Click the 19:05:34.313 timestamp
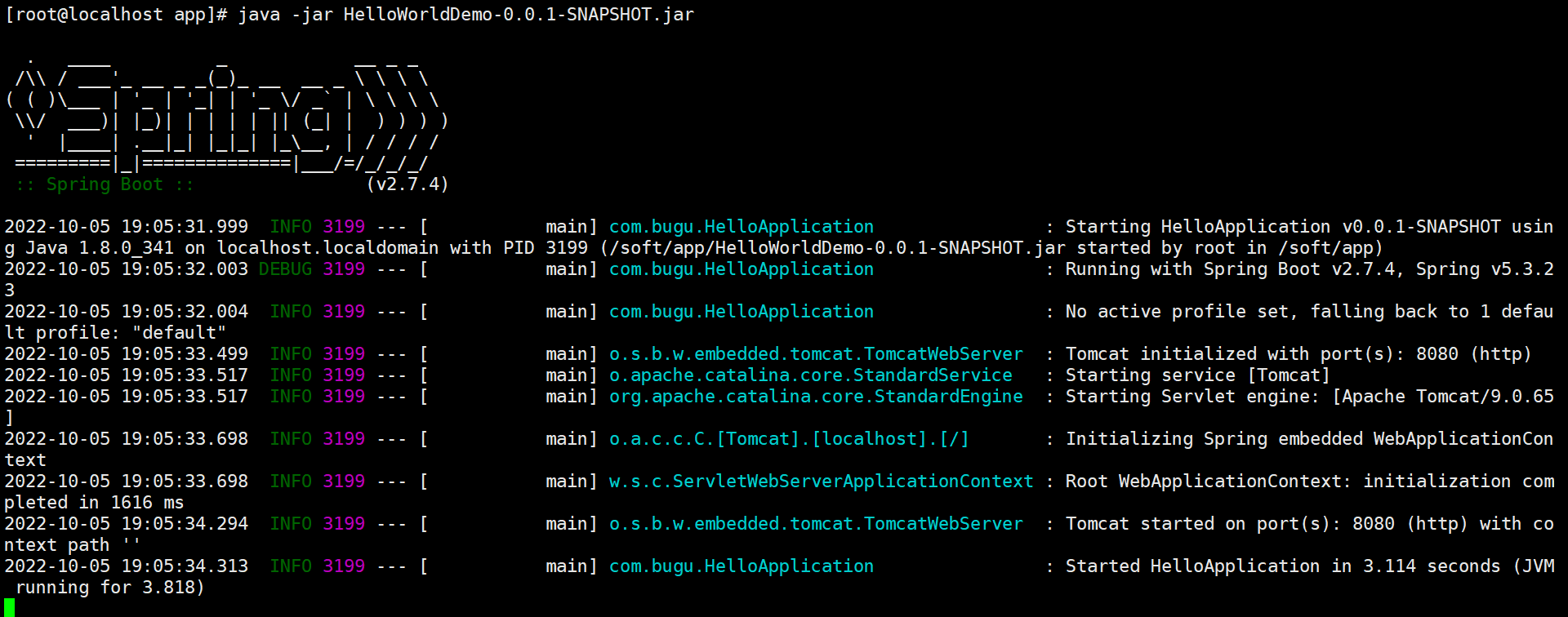This screenshot has width=1568, height=617. (x=185, y=566)
